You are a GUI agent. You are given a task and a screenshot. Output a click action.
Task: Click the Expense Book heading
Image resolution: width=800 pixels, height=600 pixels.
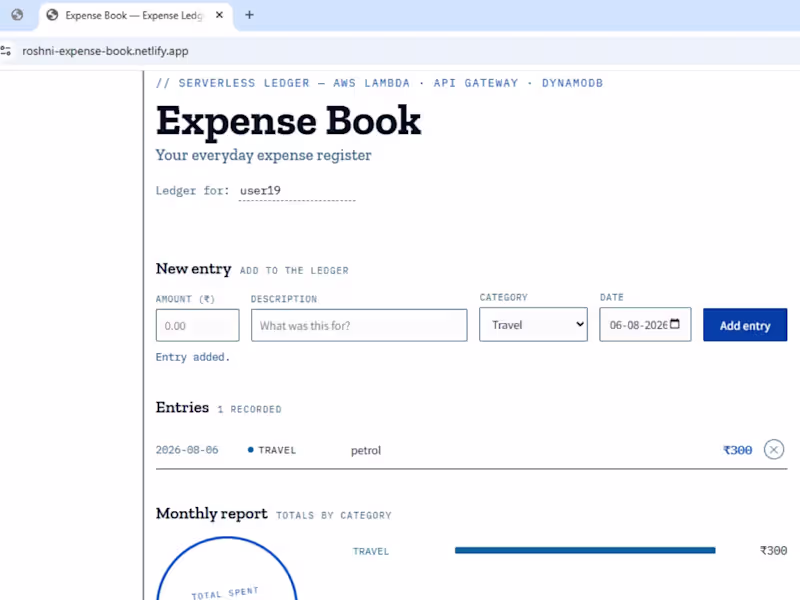288,121
